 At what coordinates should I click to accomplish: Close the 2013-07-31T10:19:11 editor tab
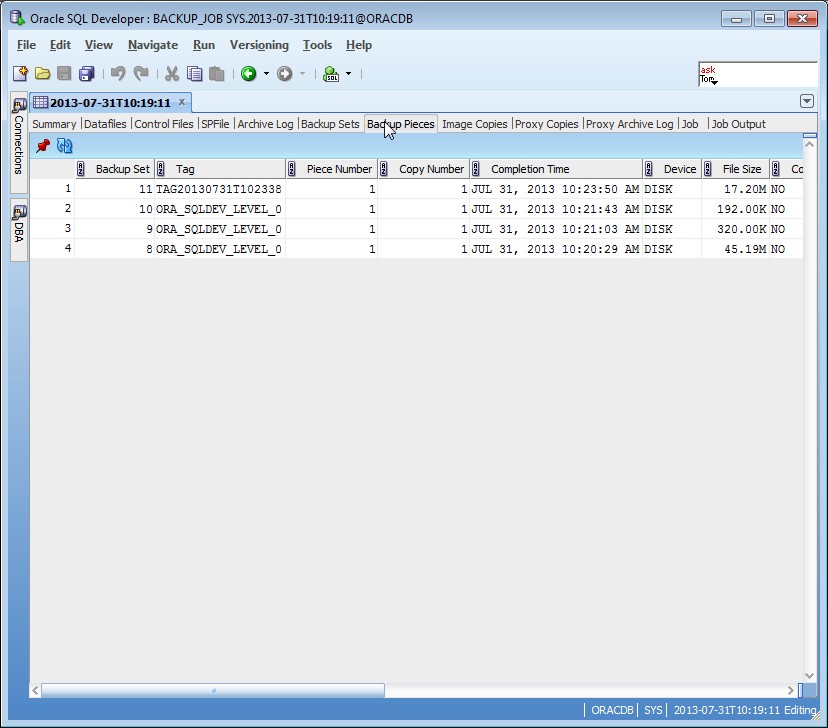pyautogui.click(x=182, y=101)
